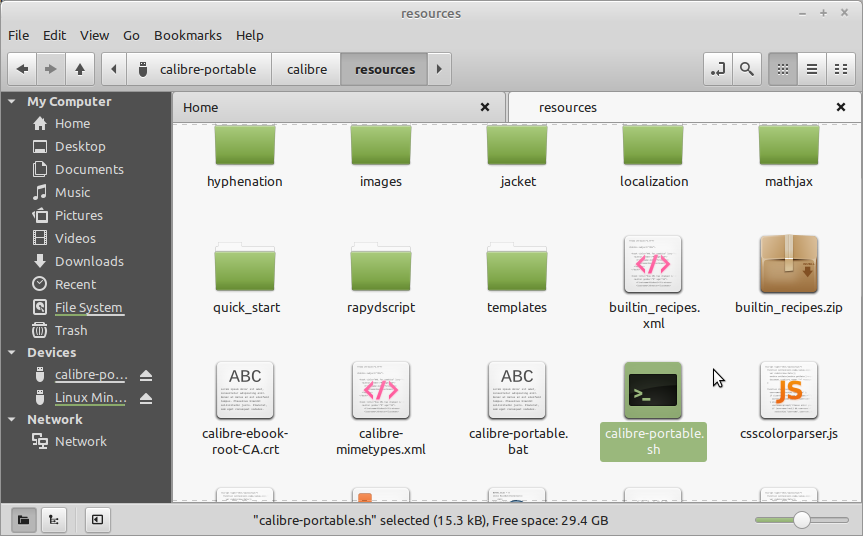
Task: Open the Help menu
Action: tap(250, 36)
